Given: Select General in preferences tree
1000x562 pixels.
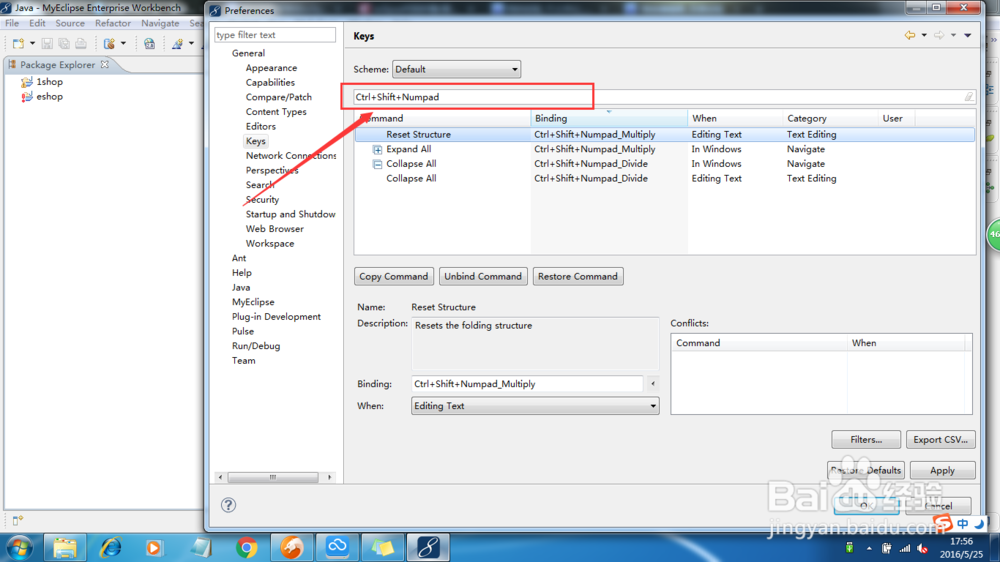Looking at the screenshot, I should 248,53.
